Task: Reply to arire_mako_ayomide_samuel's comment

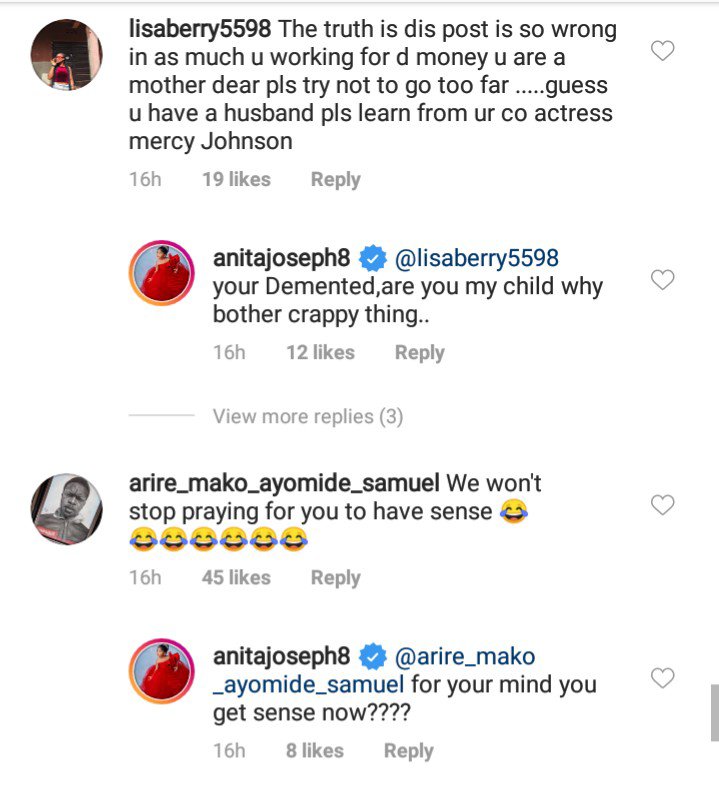Action: point(335,578)
